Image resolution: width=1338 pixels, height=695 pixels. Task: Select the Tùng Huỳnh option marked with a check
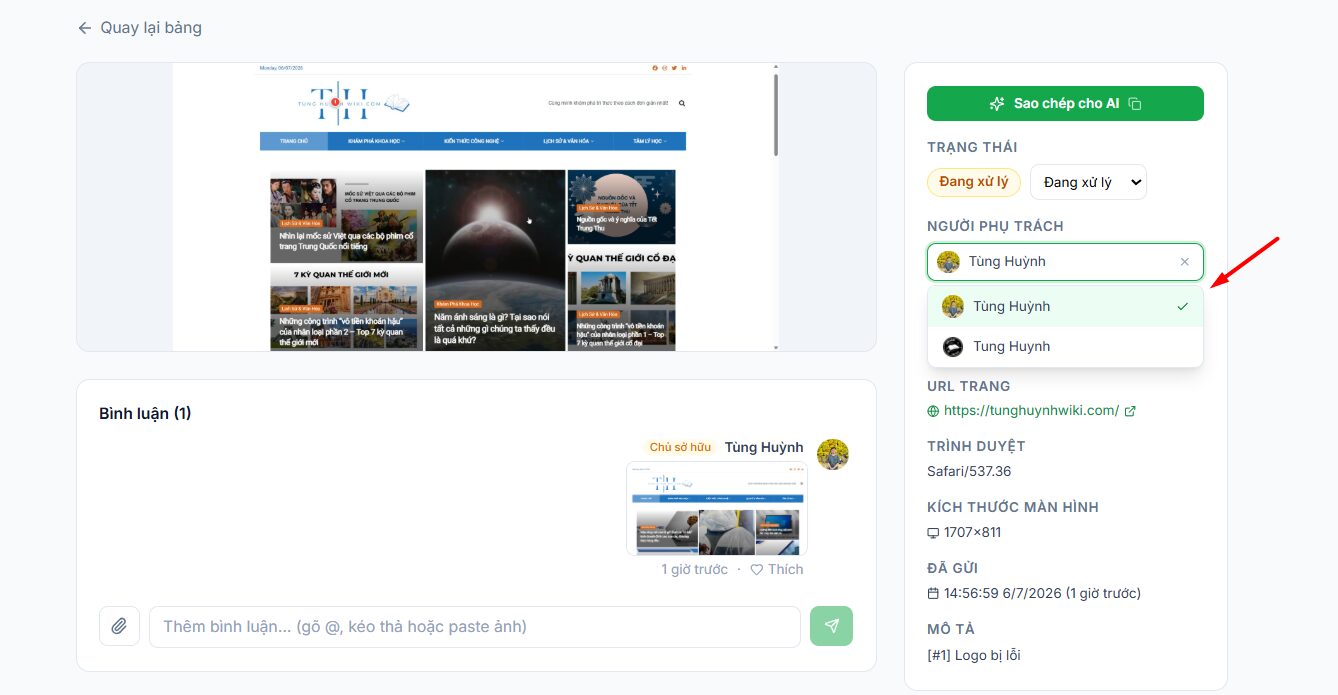(x=1065, y=306)
